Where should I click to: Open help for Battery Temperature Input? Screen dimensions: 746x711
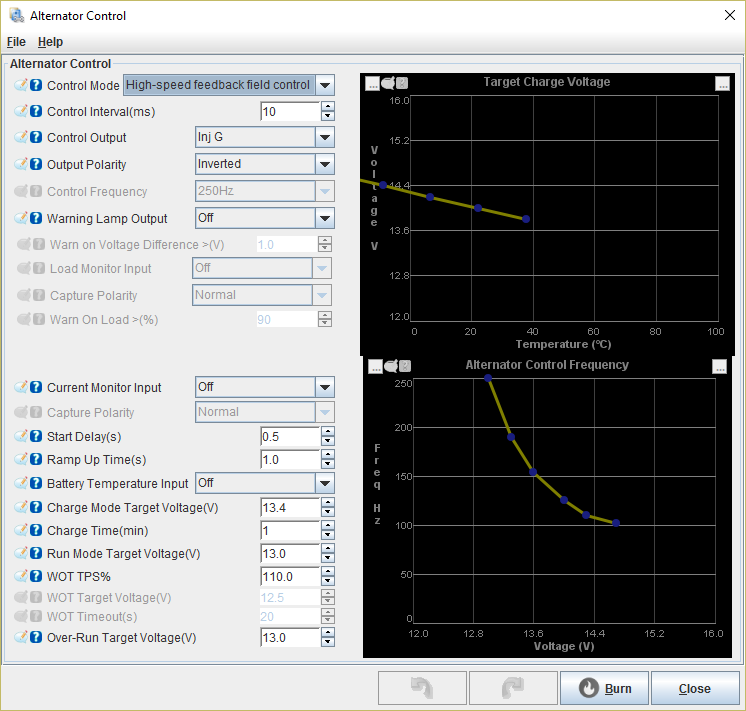click(36, 484)
